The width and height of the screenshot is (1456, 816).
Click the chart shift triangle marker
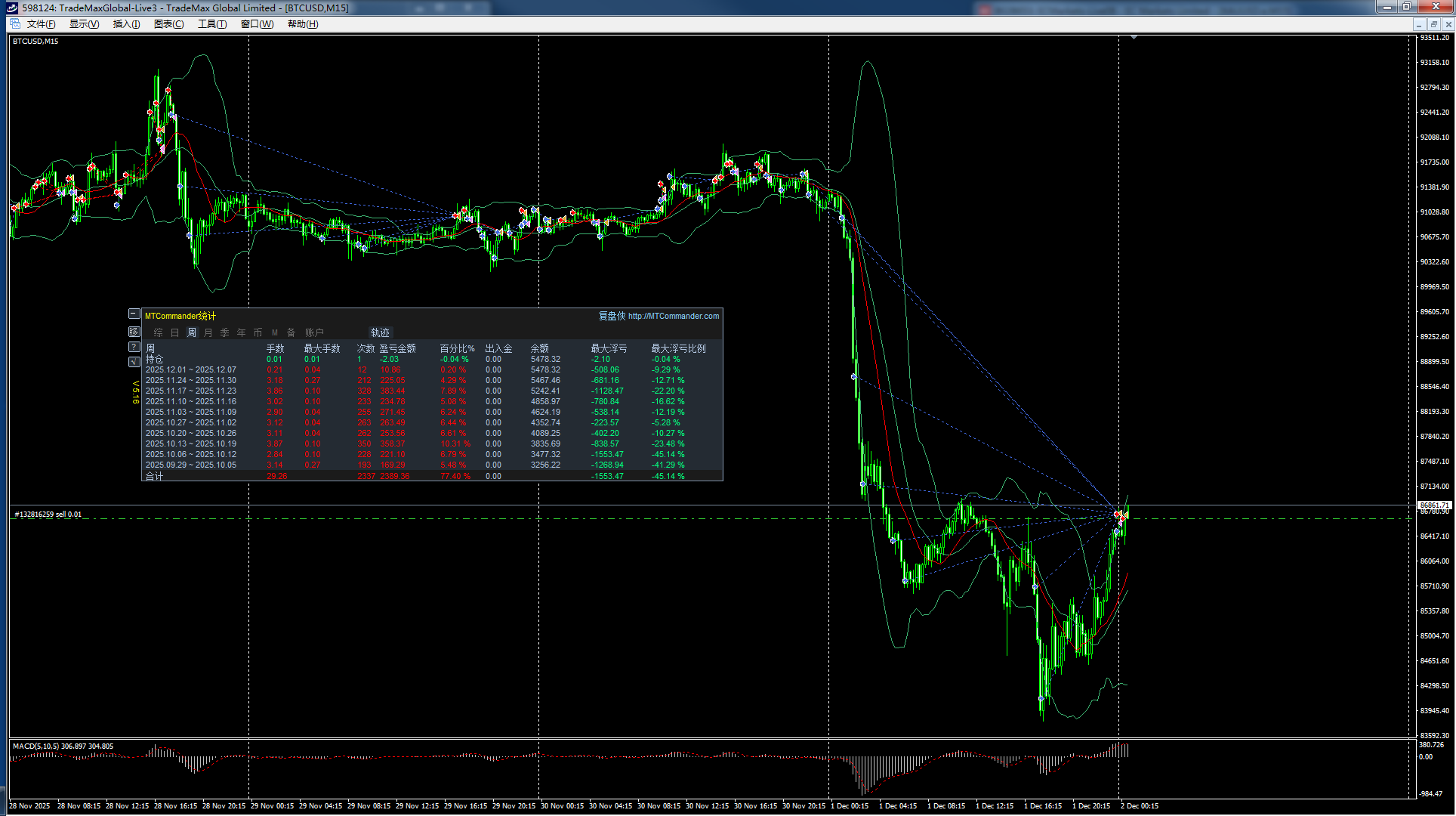tap(1134, 37)
